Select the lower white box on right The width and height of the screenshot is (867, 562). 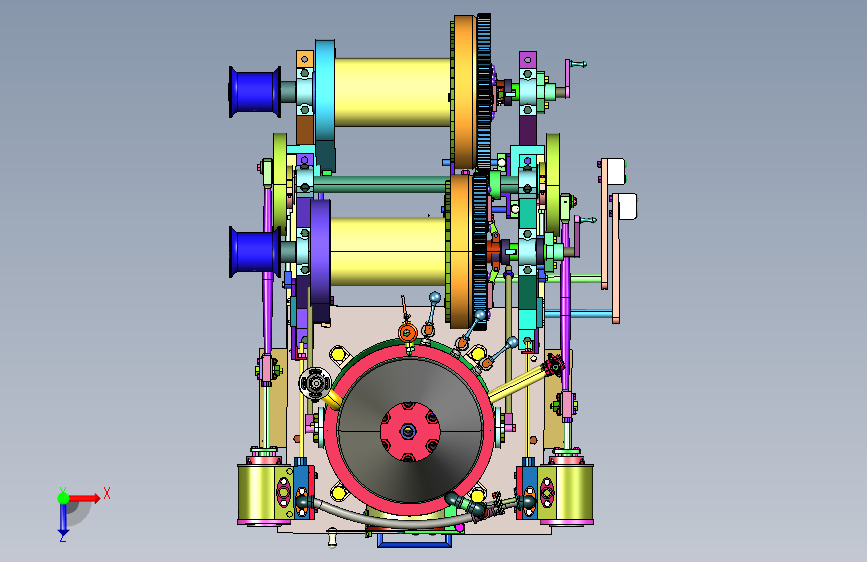pos(628,206)
